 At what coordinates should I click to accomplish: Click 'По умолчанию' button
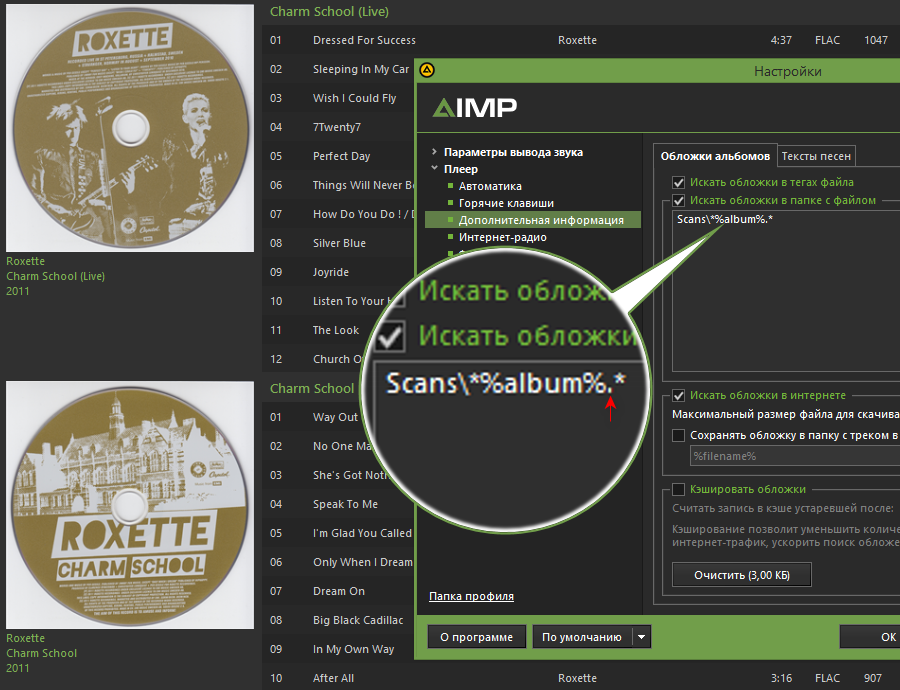581,637
